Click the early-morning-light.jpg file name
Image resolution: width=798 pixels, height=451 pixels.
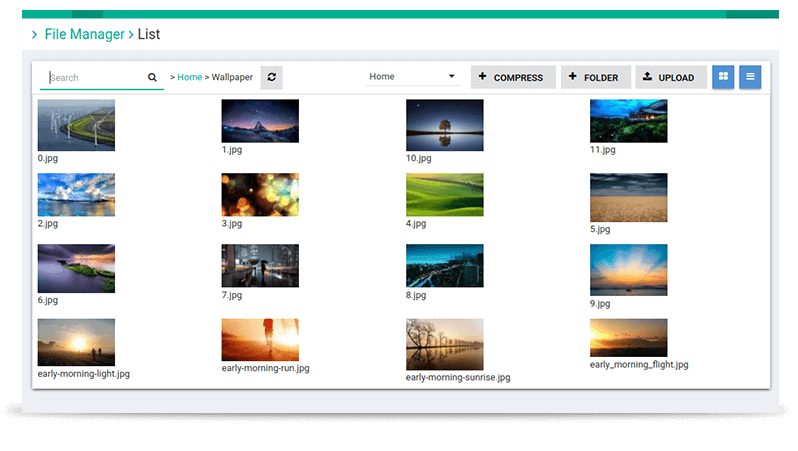pos(84,374)
